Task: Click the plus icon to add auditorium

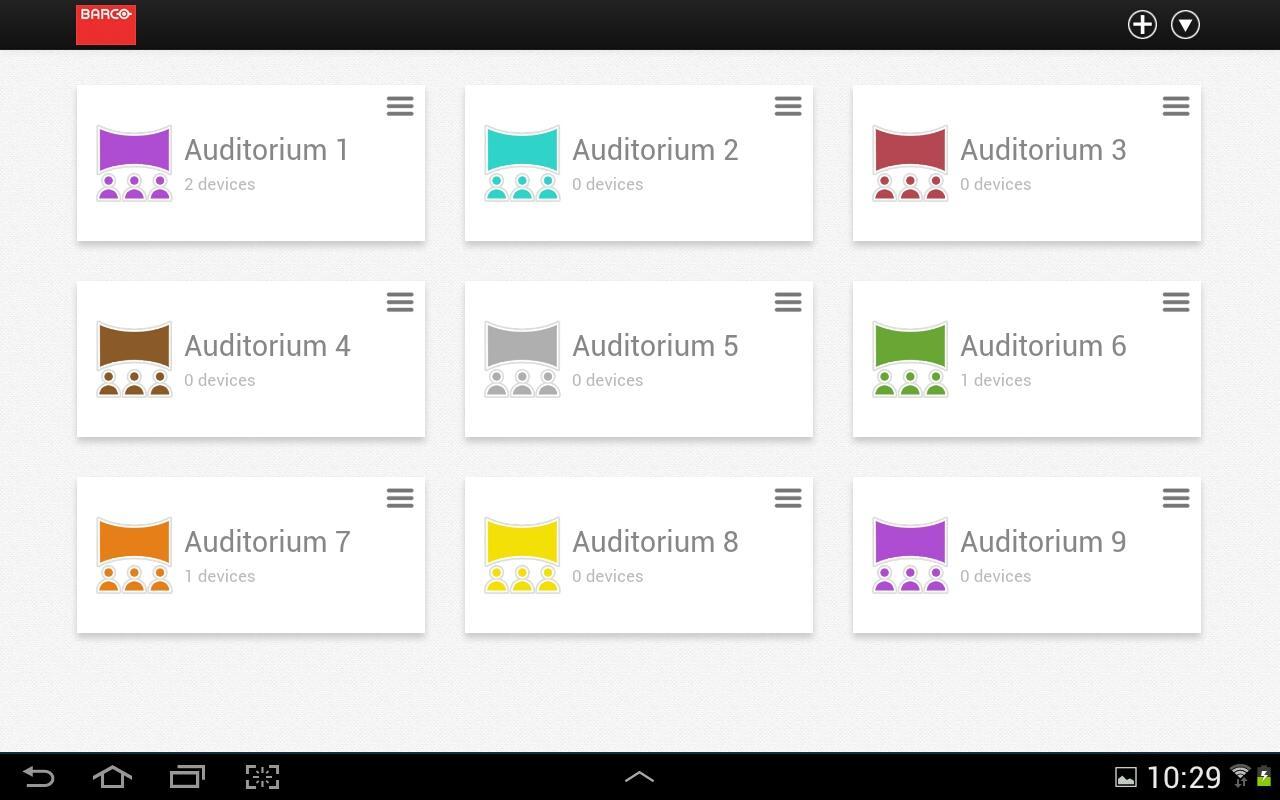Action: coord(1142,25)
